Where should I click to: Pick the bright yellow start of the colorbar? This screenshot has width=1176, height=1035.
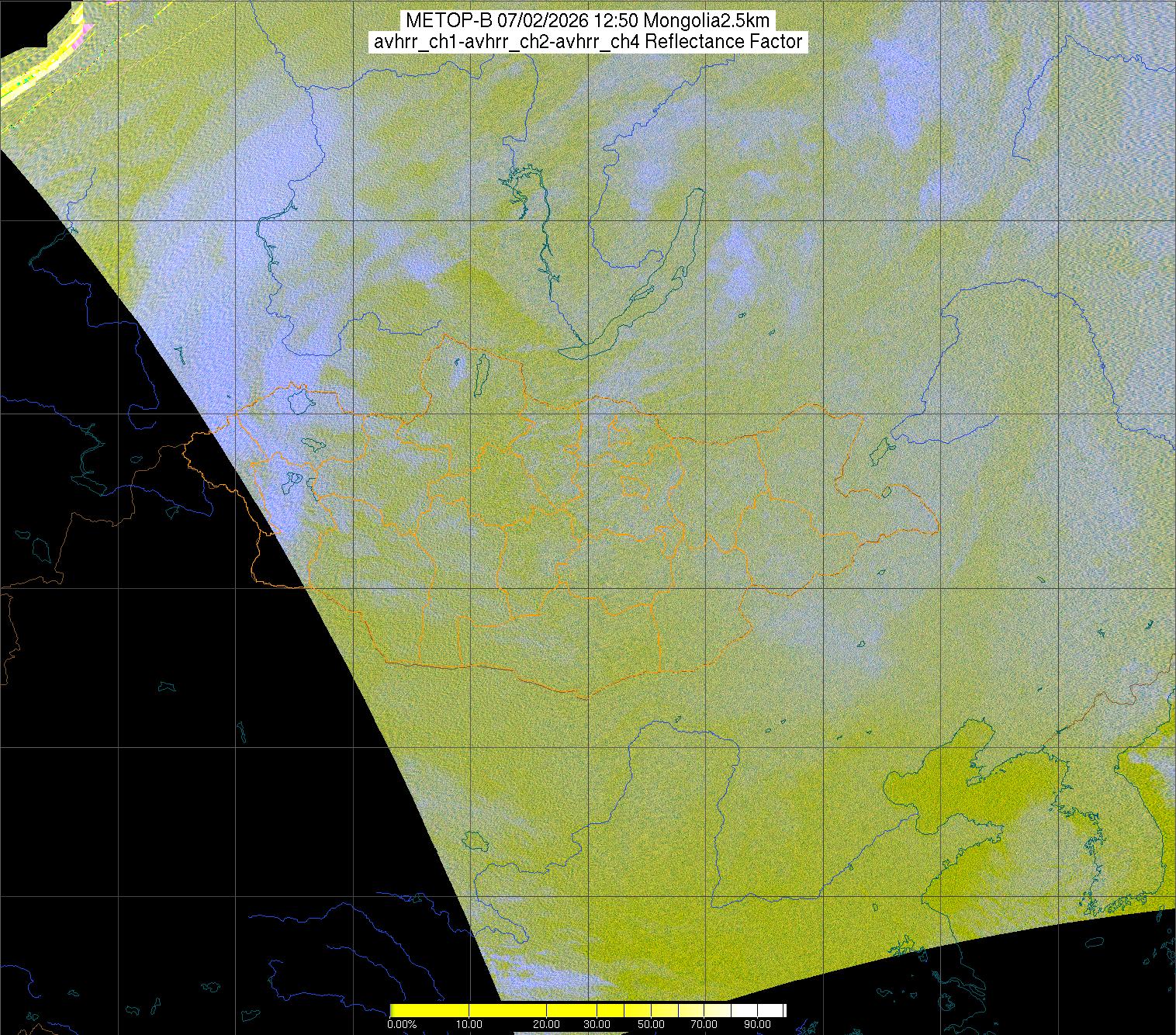(x=397, y=1010)
